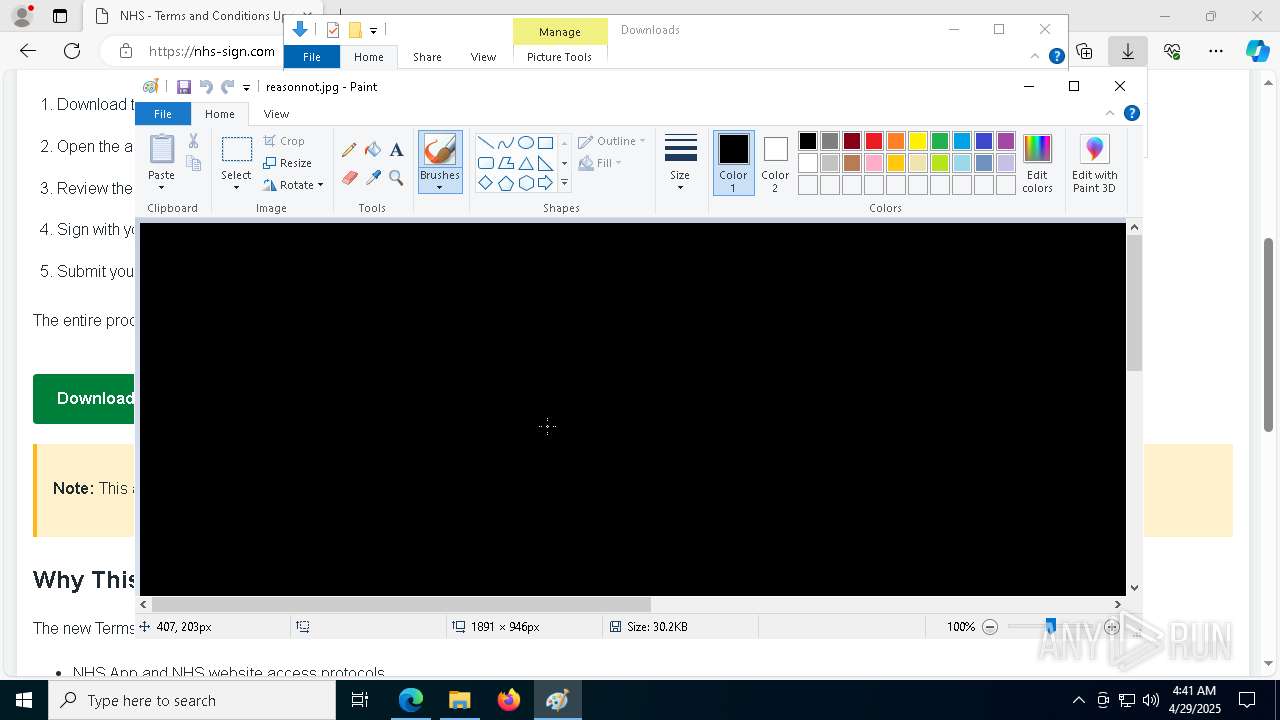
Task: Choose the Line shape
Action: coord(485,142)
